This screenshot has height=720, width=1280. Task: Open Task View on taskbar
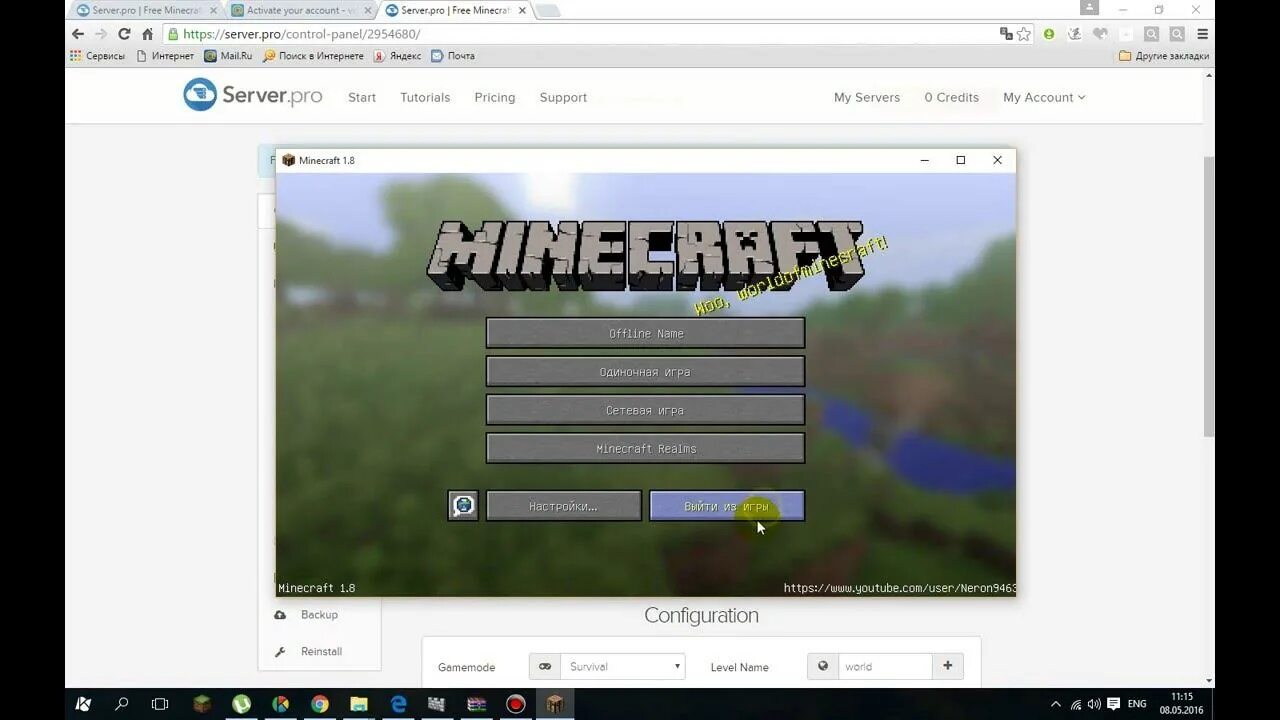(160, 704)
